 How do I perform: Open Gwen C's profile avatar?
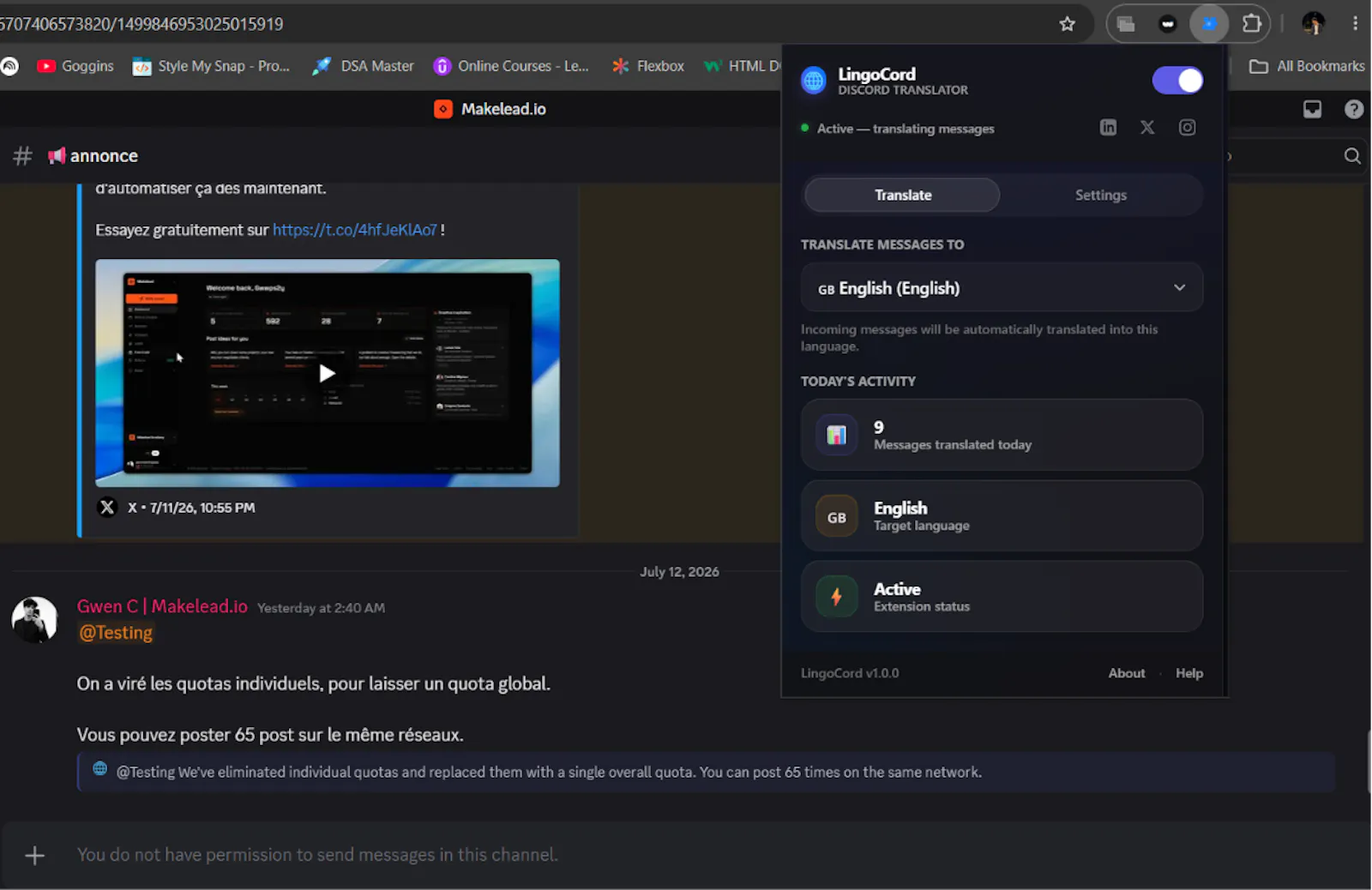34,620
